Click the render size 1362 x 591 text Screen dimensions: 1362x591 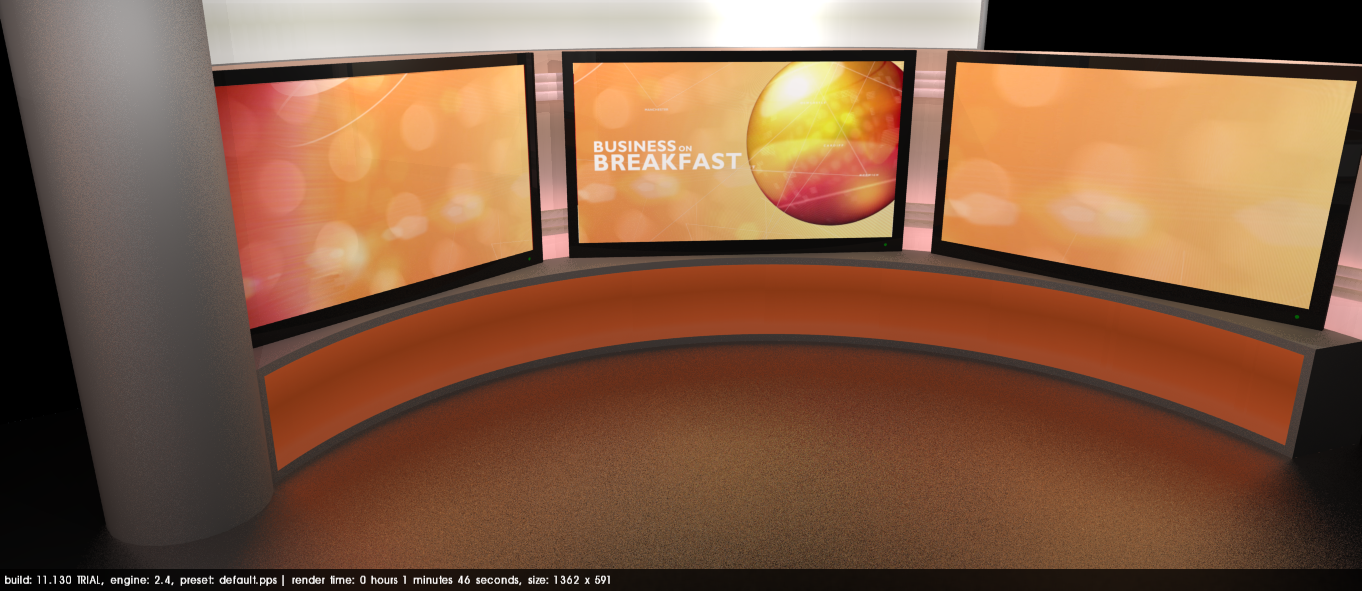(568, 580)
